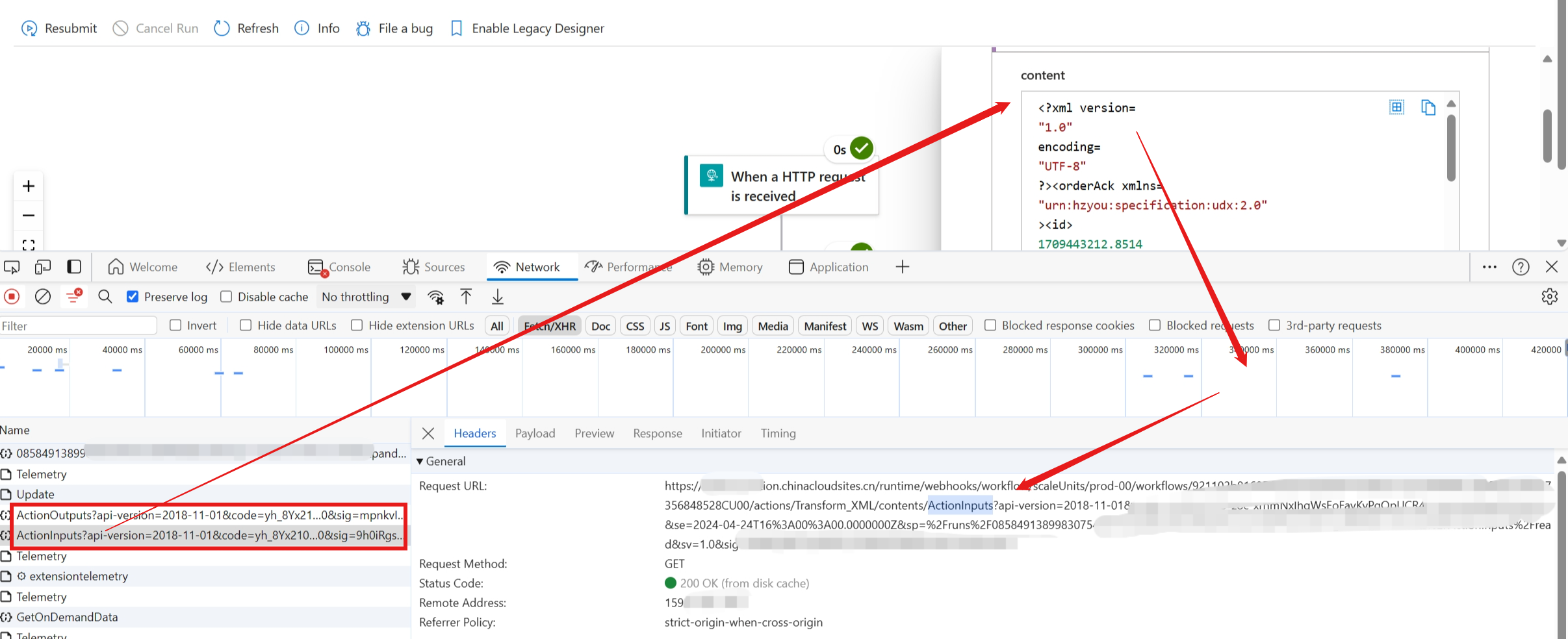Screen dimensions: 1568x639
Task: Collapse the General headers section
Action: tap(420, 461)
